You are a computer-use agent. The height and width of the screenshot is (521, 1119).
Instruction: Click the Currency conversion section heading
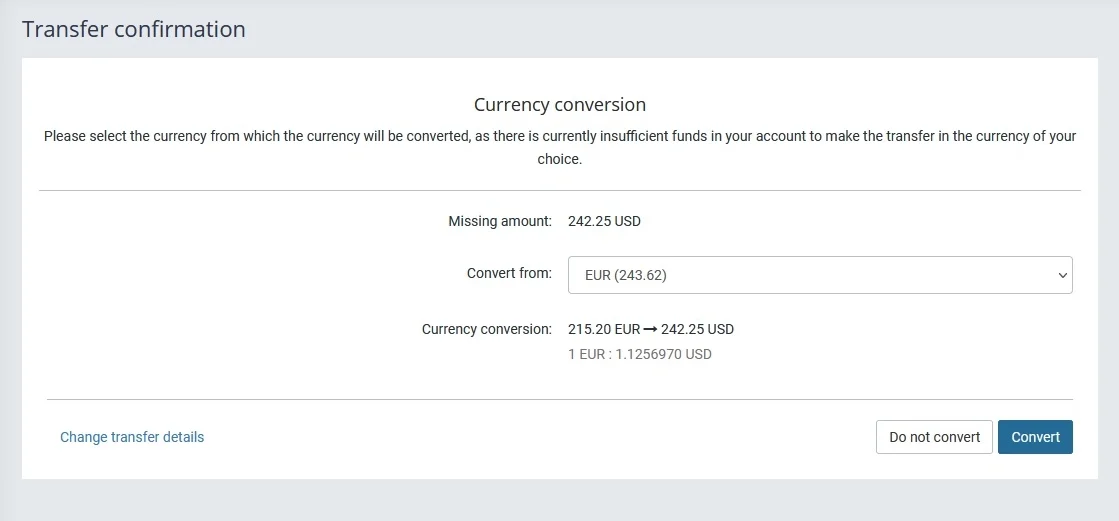pyautogui.click(x=559, y=105)
